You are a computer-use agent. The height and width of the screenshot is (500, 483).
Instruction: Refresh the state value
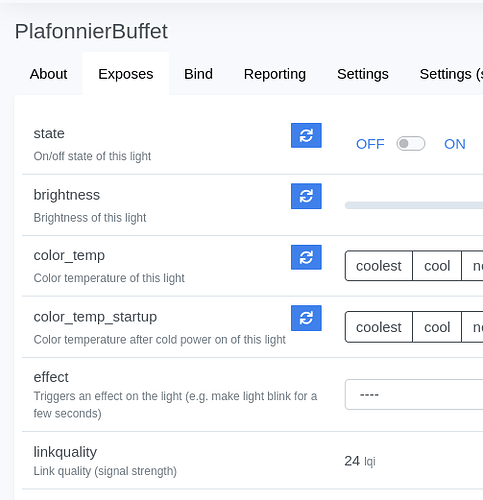306,135
